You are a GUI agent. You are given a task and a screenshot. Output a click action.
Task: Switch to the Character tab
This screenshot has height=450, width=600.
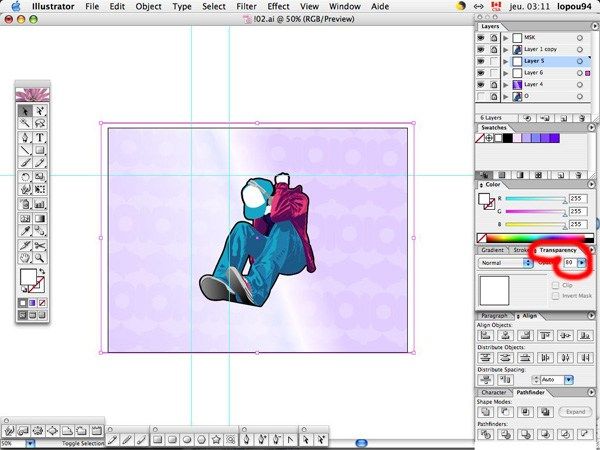[494, 393]
